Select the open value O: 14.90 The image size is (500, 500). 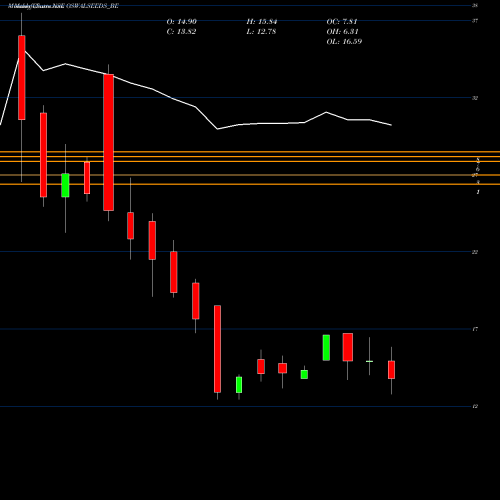point(182,22)
